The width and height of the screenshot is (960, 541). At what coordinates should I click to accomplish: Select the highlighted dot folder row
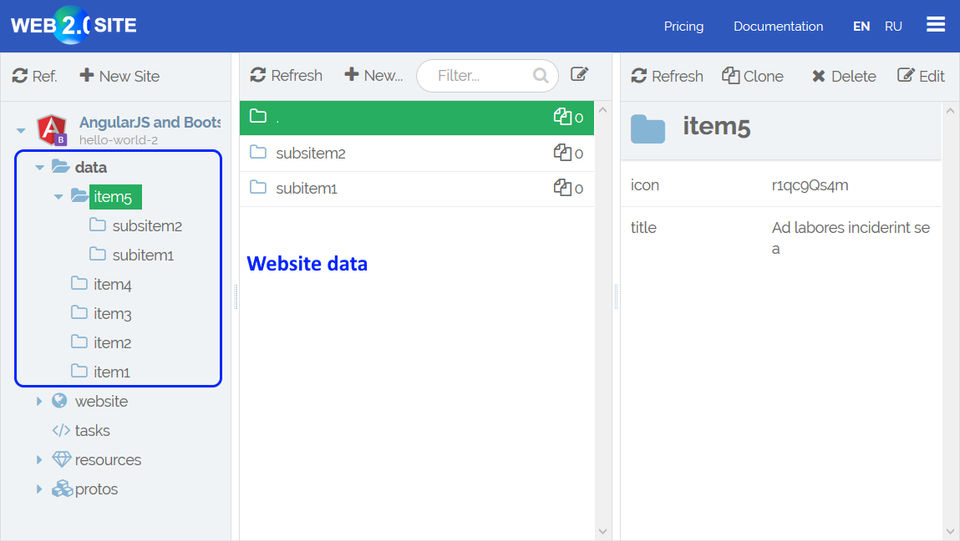coord(416,118)
